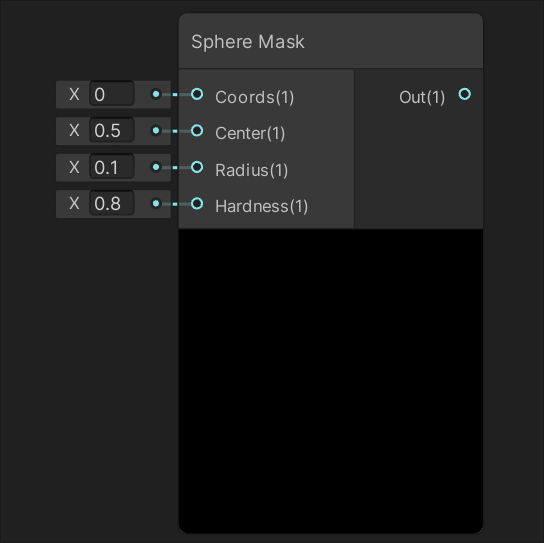
Task: Select the small dot connector next to value 0.5
Action: pyautogui.click(x=156, y=130)
